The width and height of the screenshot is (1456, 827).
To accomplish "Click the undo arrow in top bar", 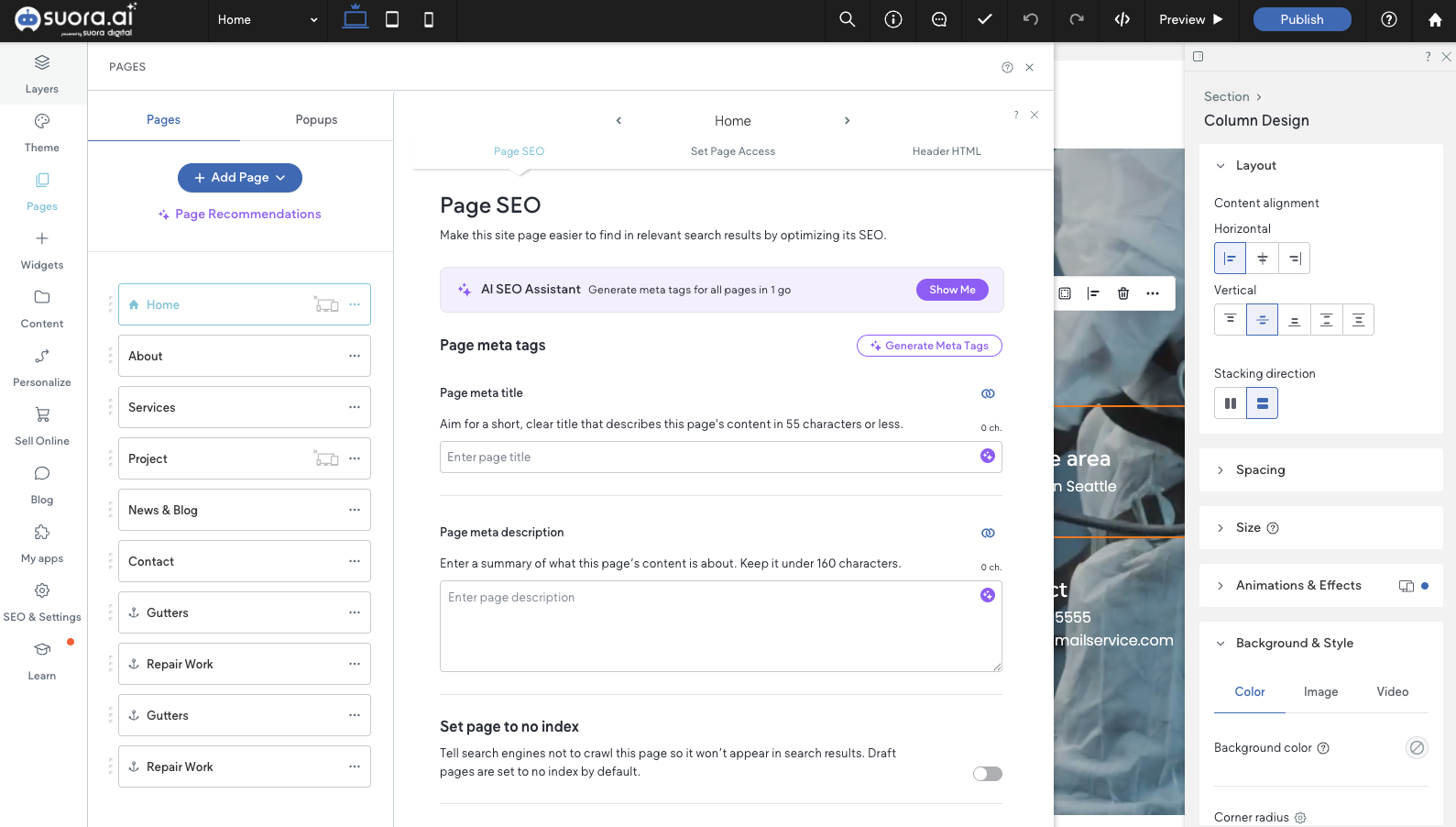I will [x=1031, y=19].
